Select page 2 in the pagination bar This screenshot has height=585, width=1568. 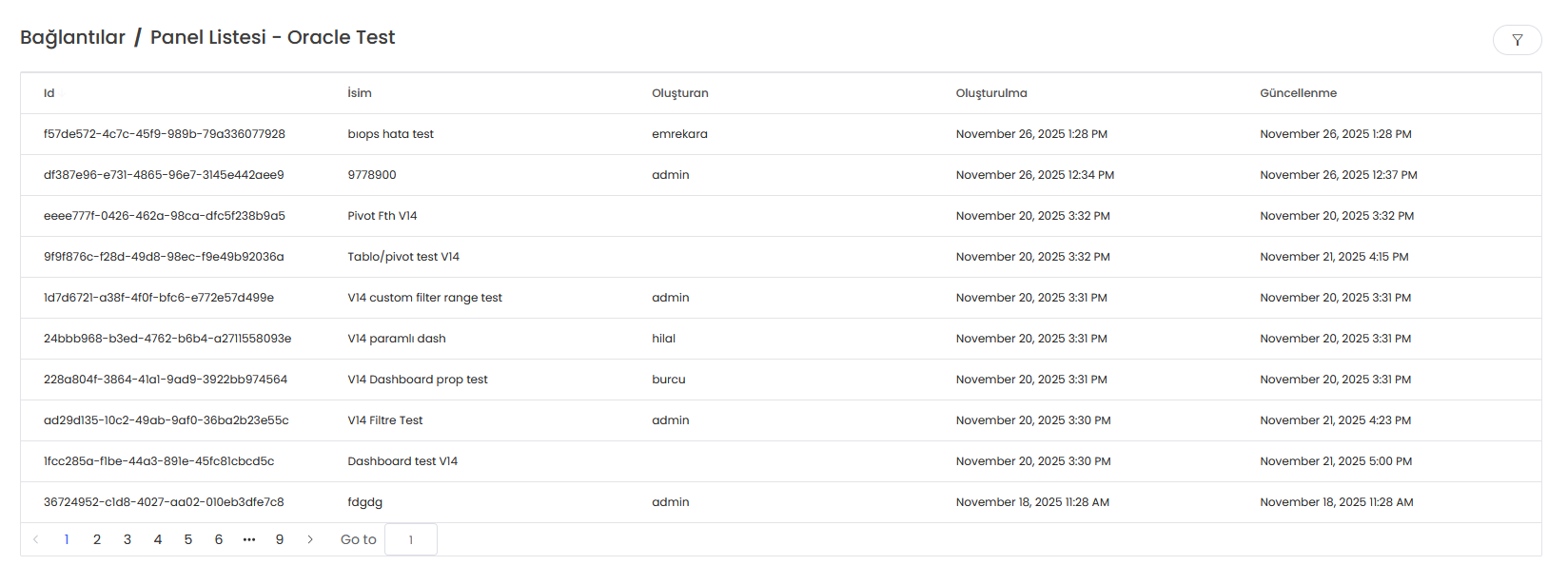(x=97, y=539)
